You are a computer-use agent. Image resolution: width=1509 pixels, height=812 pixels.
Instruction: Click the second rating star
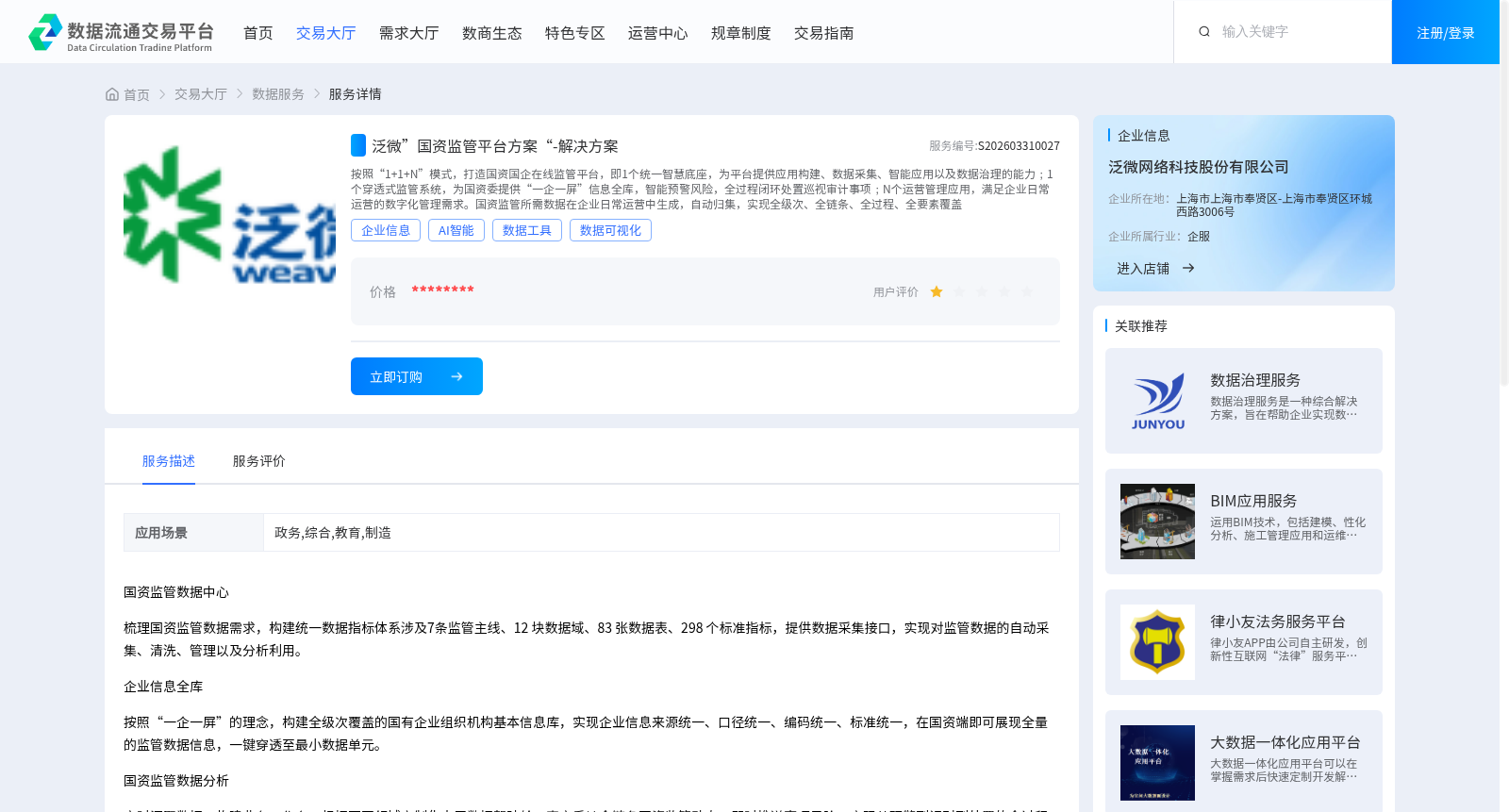[959, 292]
